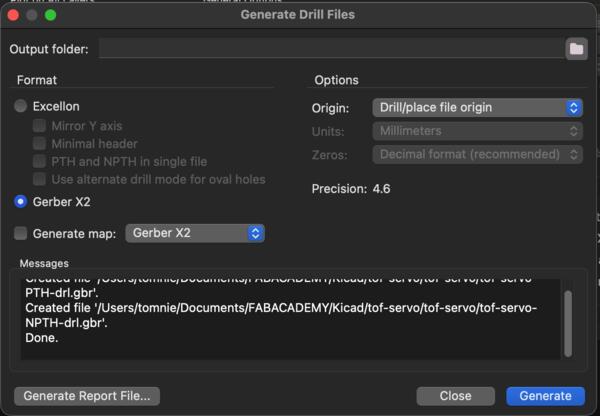Image resolution: width=600 pixels, height=416 pixels.
Task: Open the Zeros format dropdown
Action: 477,155
